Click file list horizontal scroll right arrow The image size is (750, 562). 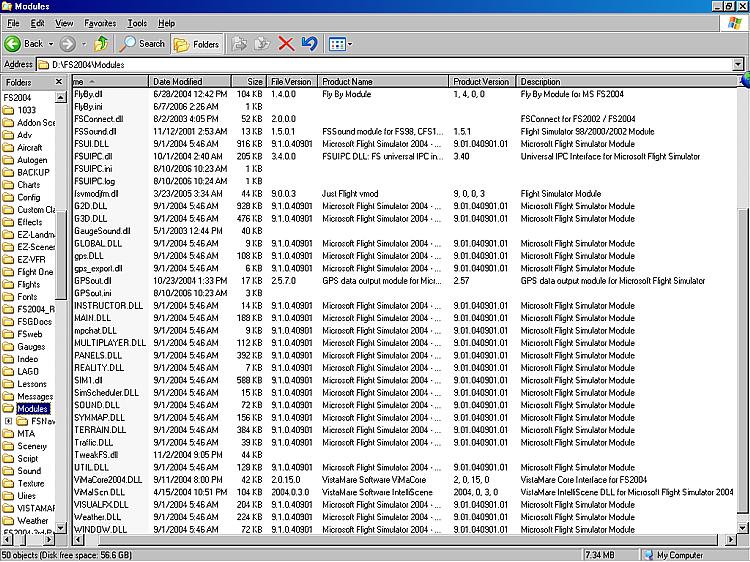pos(731,540)
